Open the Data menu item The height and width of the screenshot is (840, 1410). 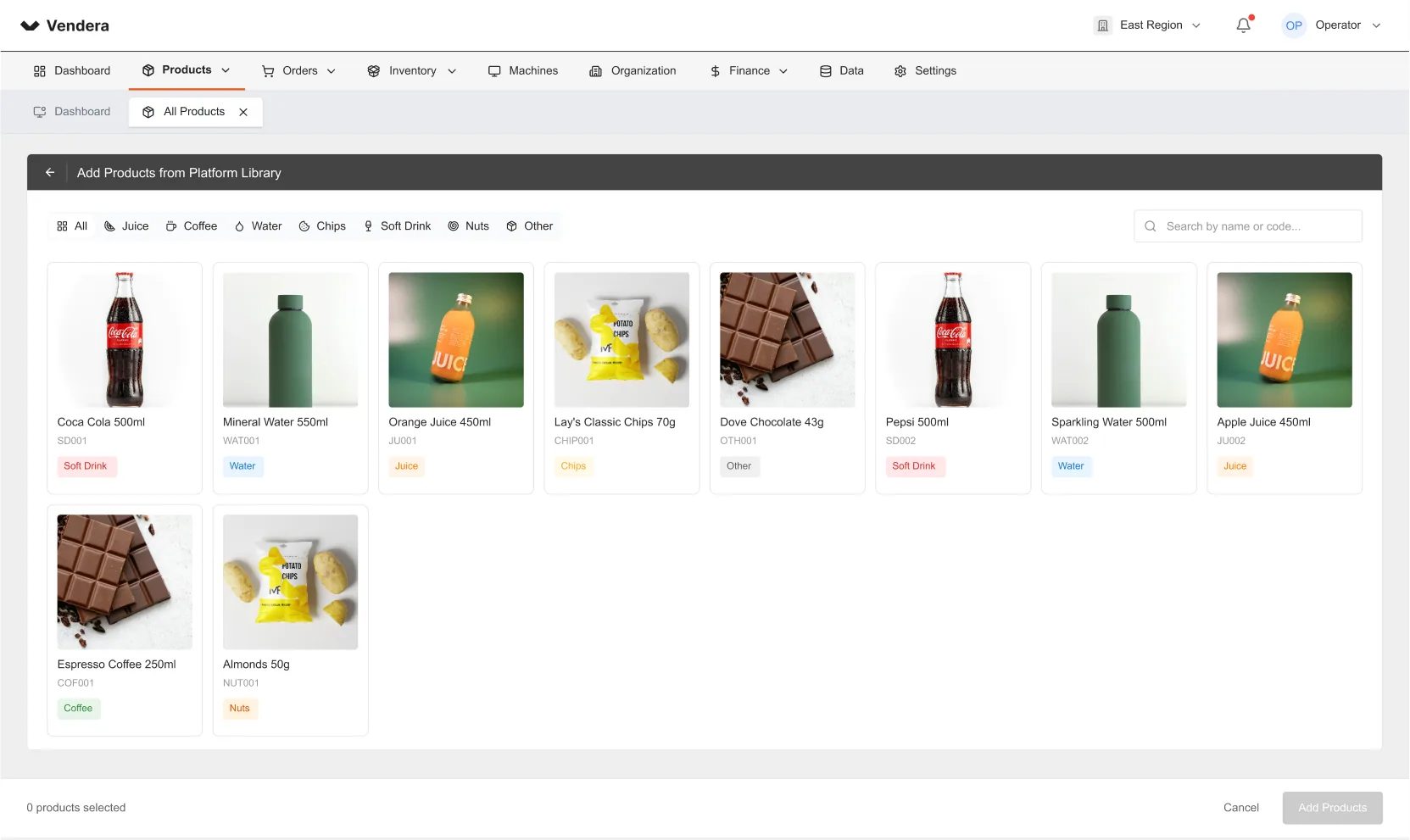coord(842,71)
